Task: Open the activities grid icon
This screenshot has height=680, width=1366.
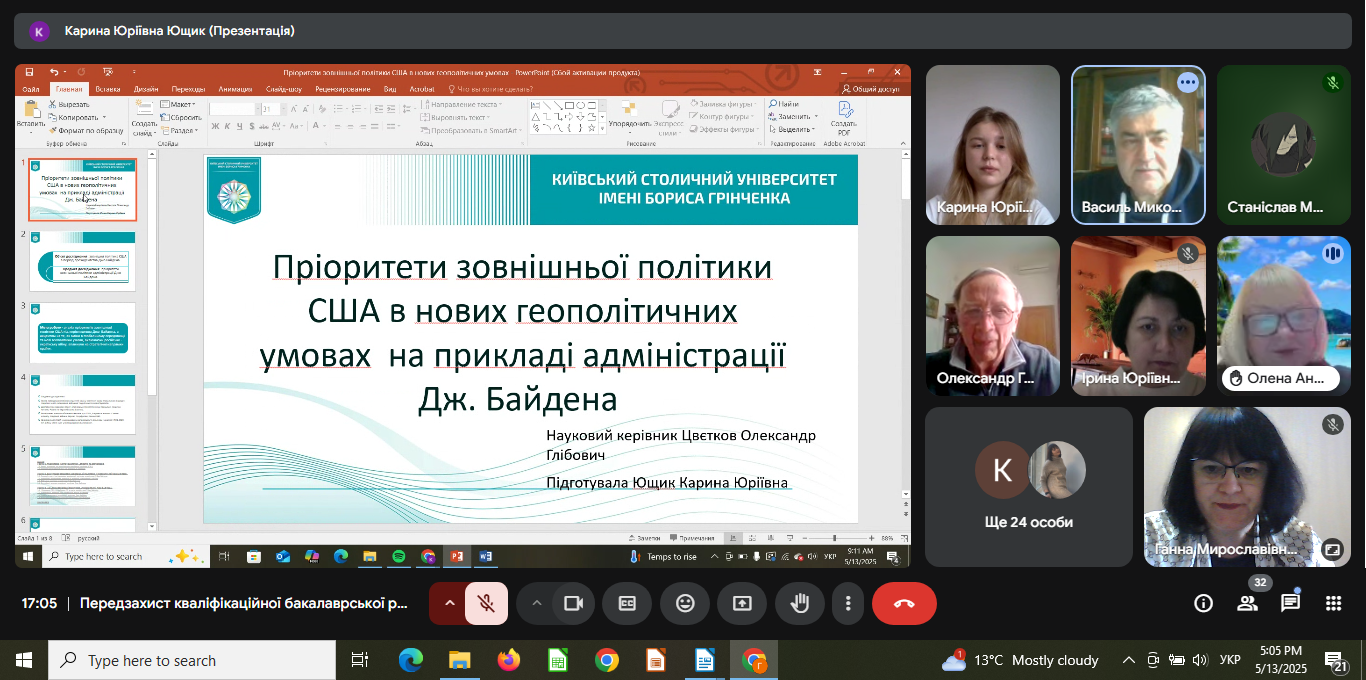Action: coord(1333,603)
